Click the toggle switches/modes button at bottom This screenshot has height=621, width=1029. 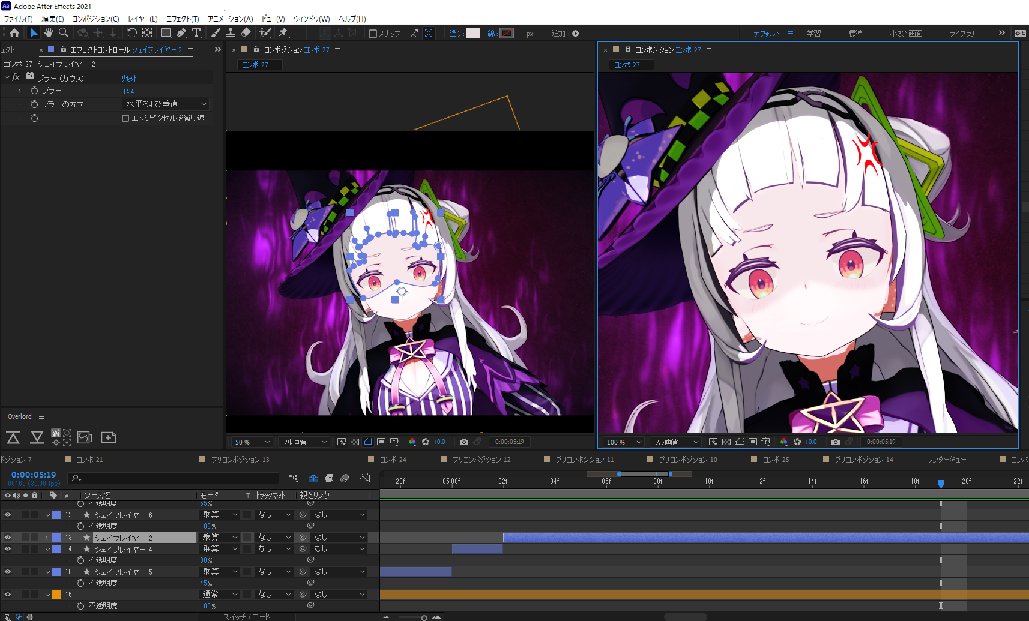tap(246, 617)
